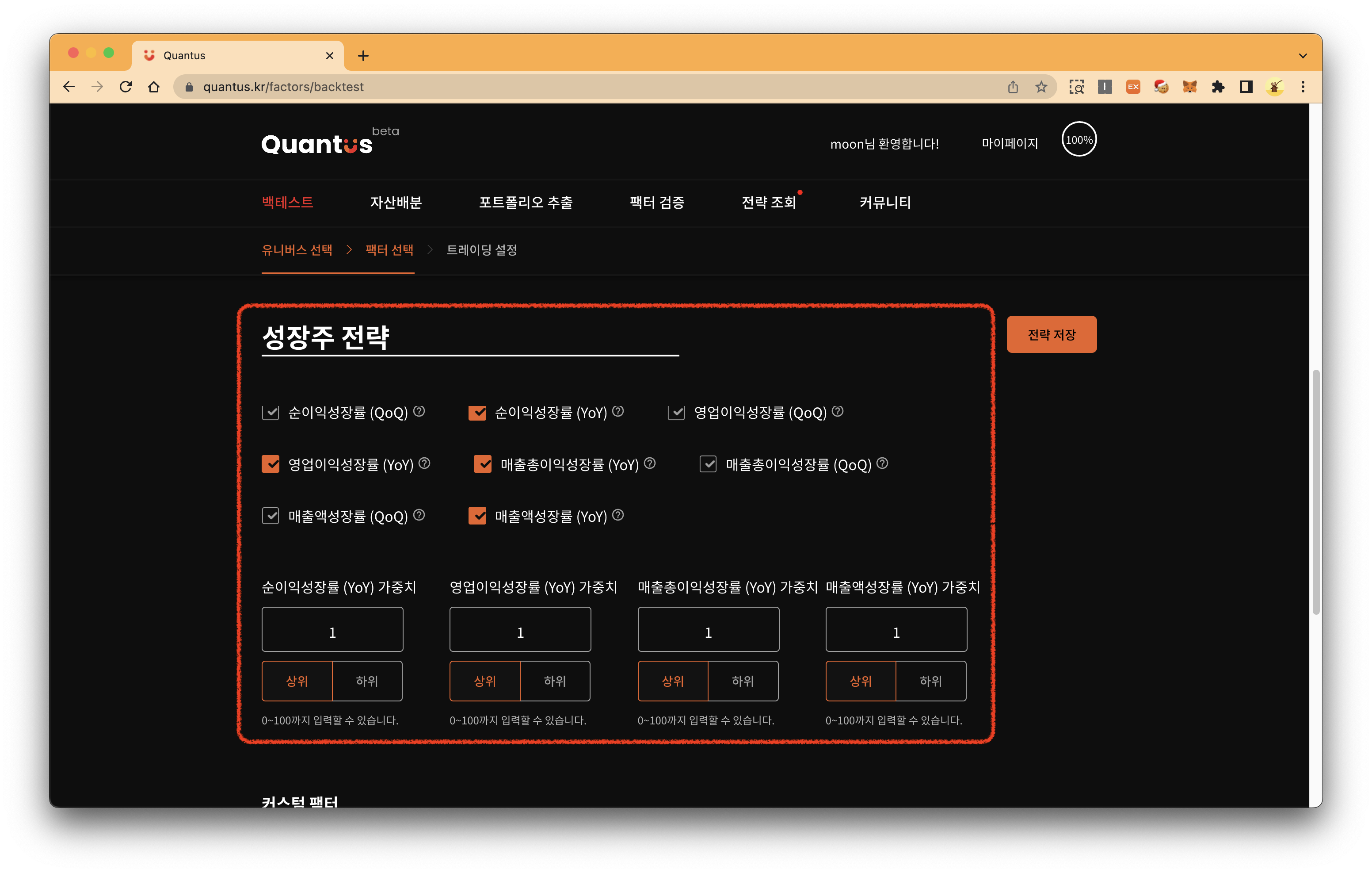Click the 전략 저장 button
The height and width of the screenshot is (873, 1372).
pyautogui.click(x=1051, y=335)
